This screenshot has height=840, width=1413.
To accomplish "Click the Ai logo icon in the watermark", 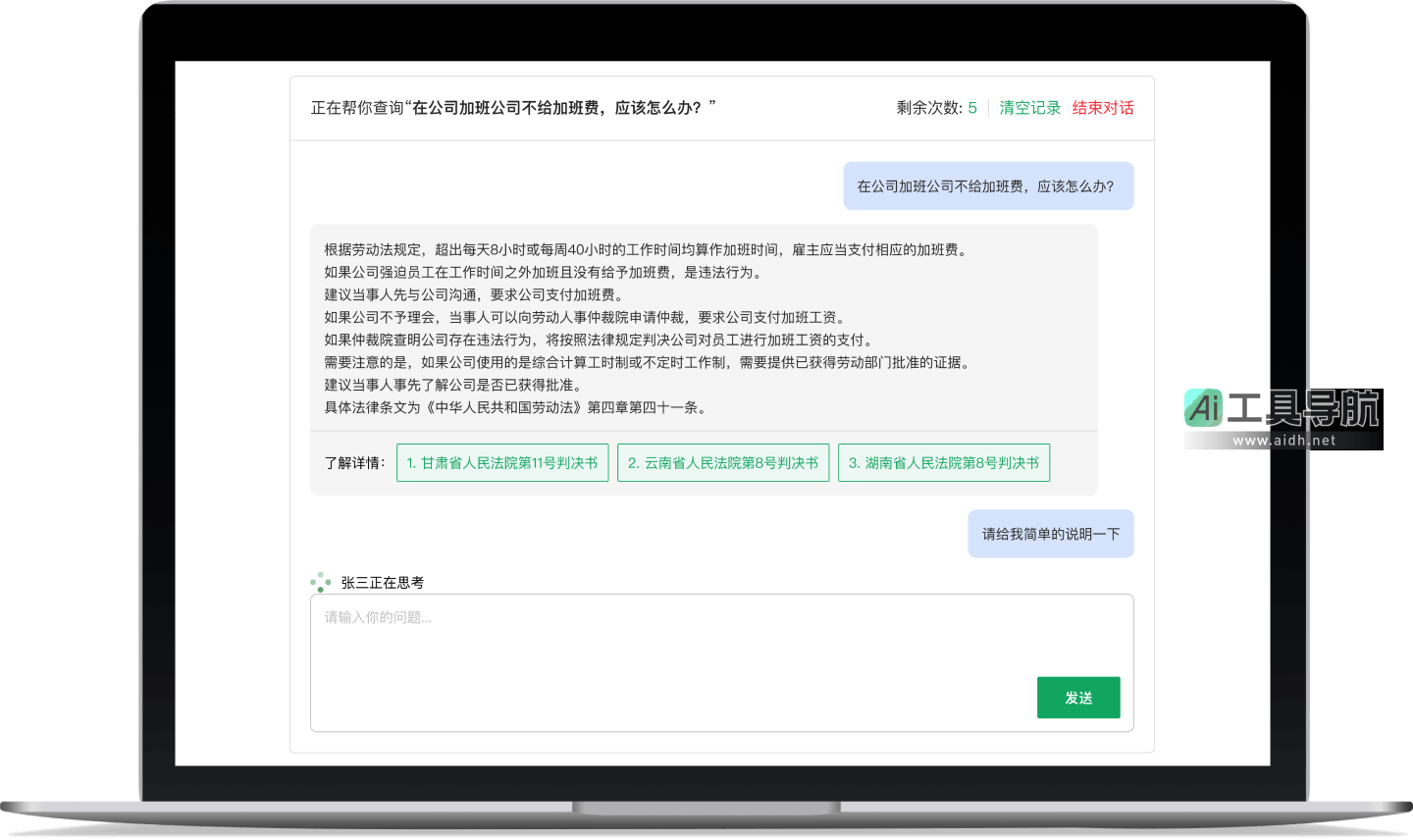I will pos(1204,407).
